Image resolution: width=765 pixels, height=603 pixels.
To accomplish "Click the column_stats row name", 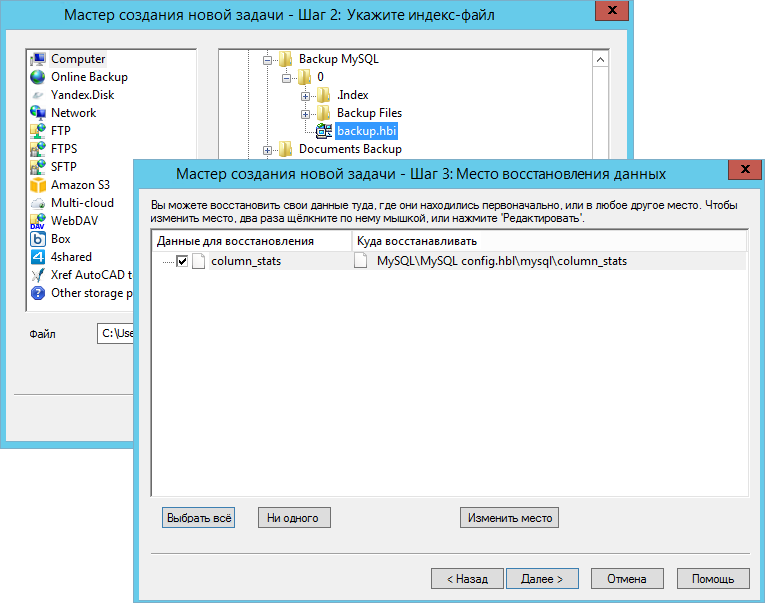I will [x=246, y=261].
